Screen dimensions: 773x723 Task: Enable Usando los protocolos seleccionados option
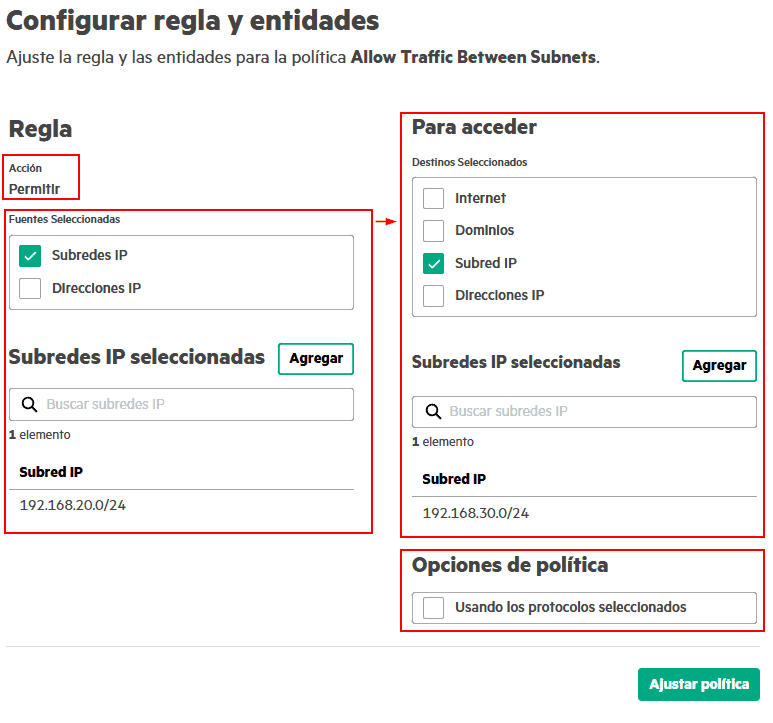[433, 607]
